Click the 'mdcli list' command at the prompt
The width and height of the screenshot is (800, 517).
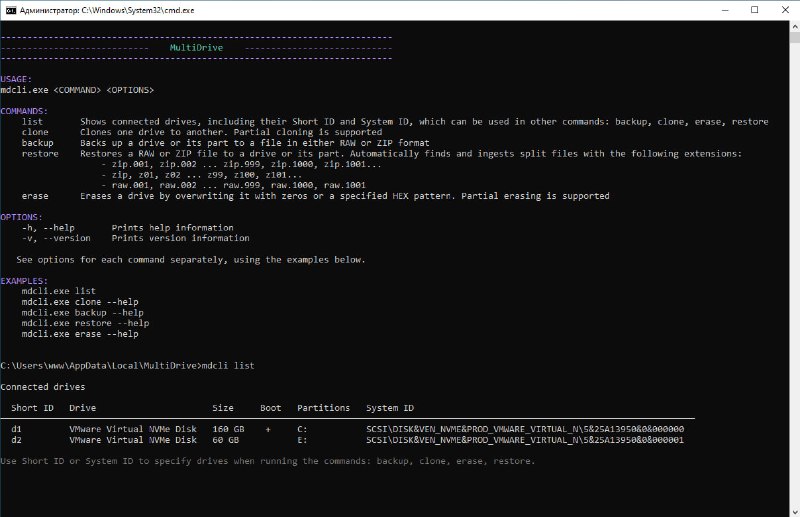(x=228, y=365)
